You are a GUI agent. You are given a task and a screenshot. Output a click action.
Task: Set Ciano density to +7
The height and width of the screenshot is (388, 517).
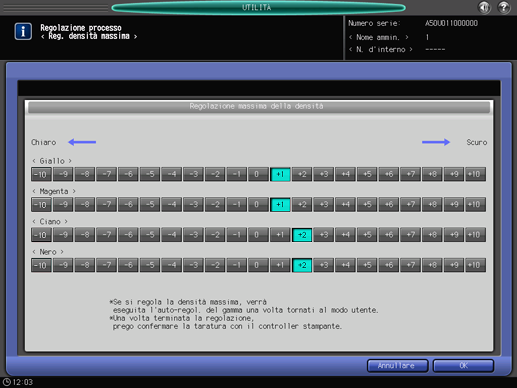pos(410,235)
